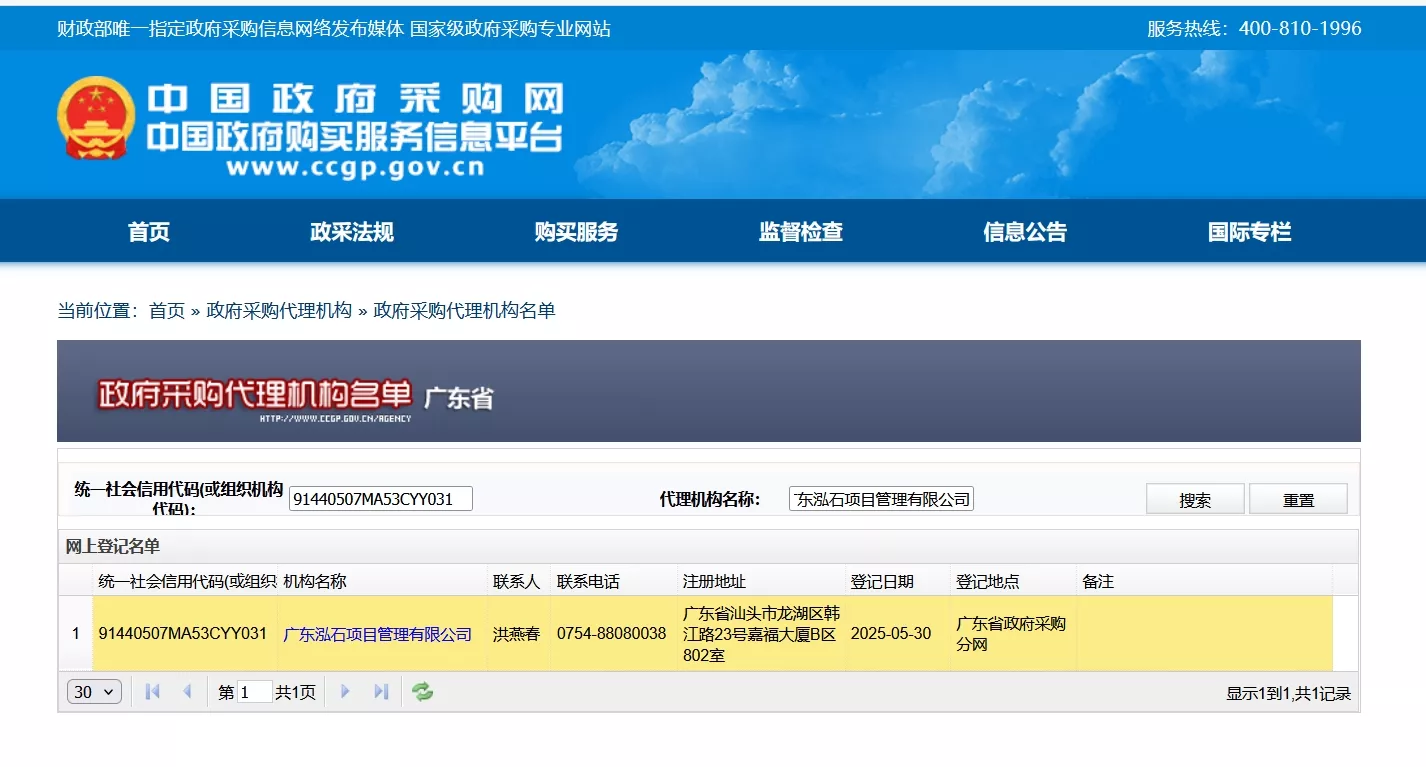The image size is (1426, 767).
Task: Click column header 机构名称
Action: click(383, 581)
